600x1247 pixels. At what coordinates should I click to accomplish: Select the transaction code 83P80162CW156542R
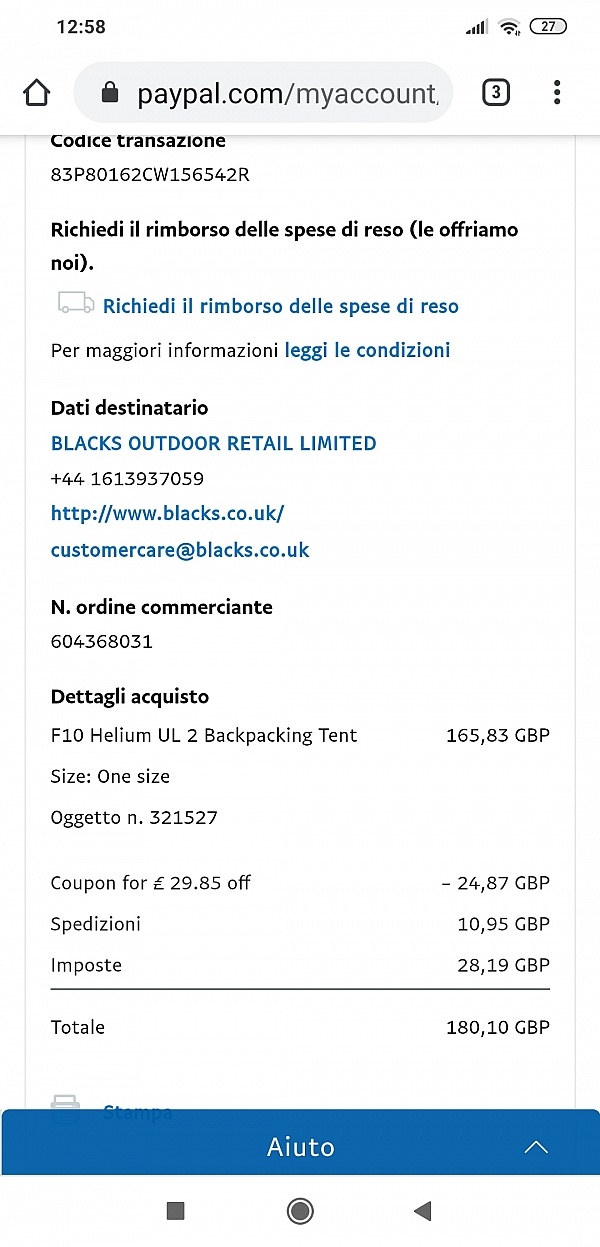point(150,175)
